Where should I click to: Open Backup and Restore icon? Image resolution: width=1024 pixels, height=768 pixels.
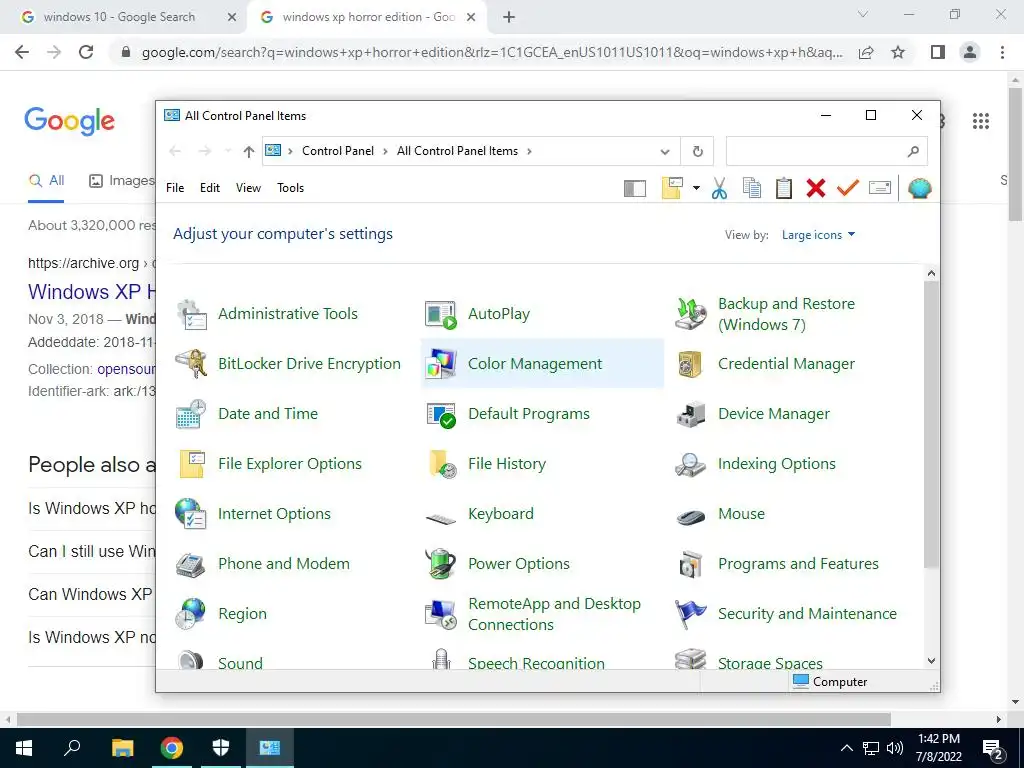(x=691, y=314)
